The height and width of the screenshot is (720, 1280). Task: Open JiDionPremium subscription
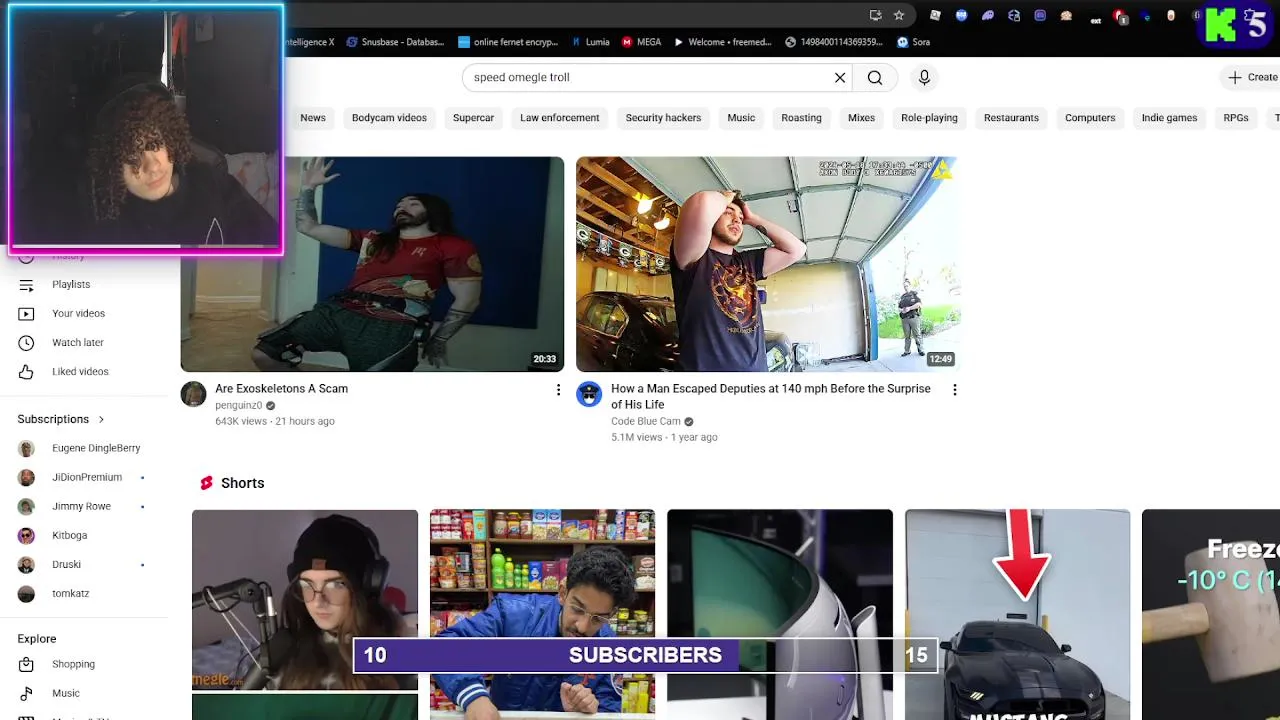click(x=85, y=478)
